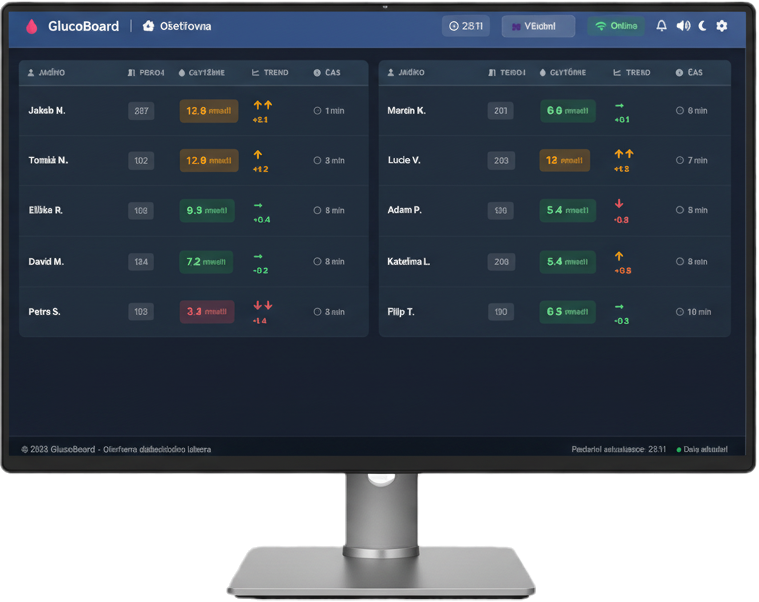Mute sound with the speaker icon
This screenshot has width=759, height=602.
click(683, 26)
